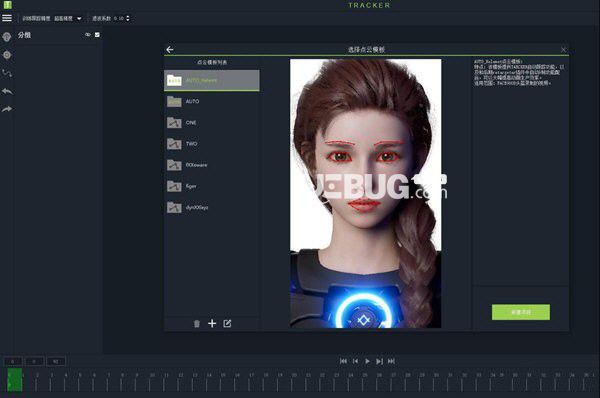Click the folder icon of the AUTO template
This screenshot has height=398, width=600.
pos(174,101)
